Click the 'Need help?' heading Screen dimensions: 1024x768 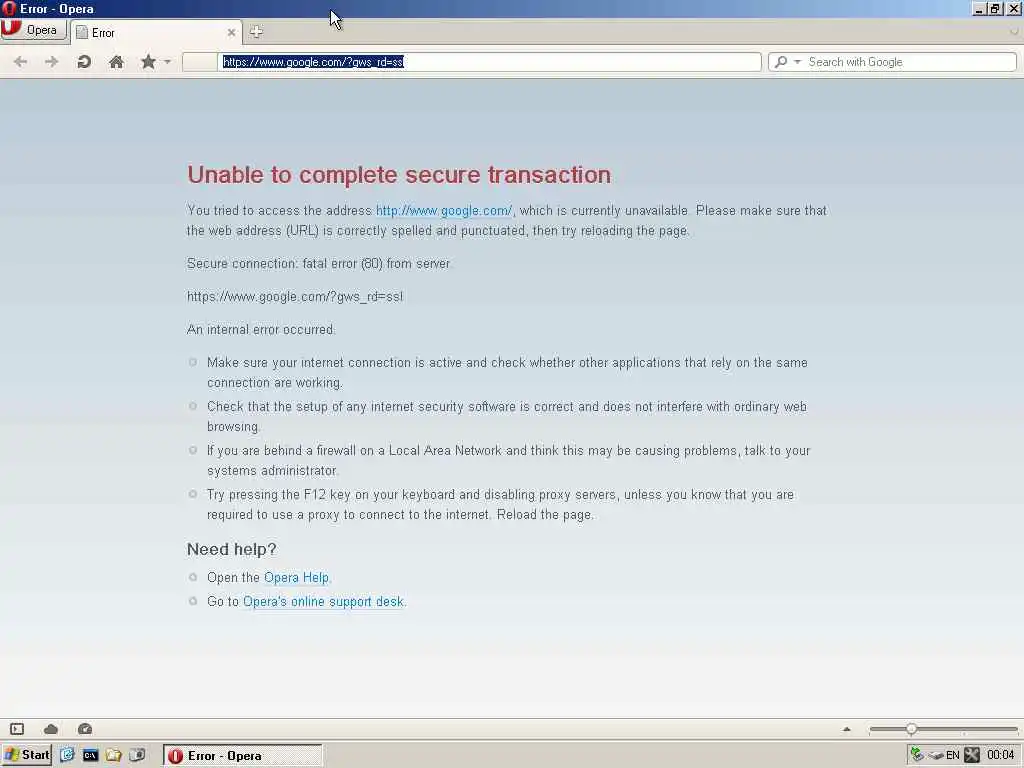coord(232,549)
